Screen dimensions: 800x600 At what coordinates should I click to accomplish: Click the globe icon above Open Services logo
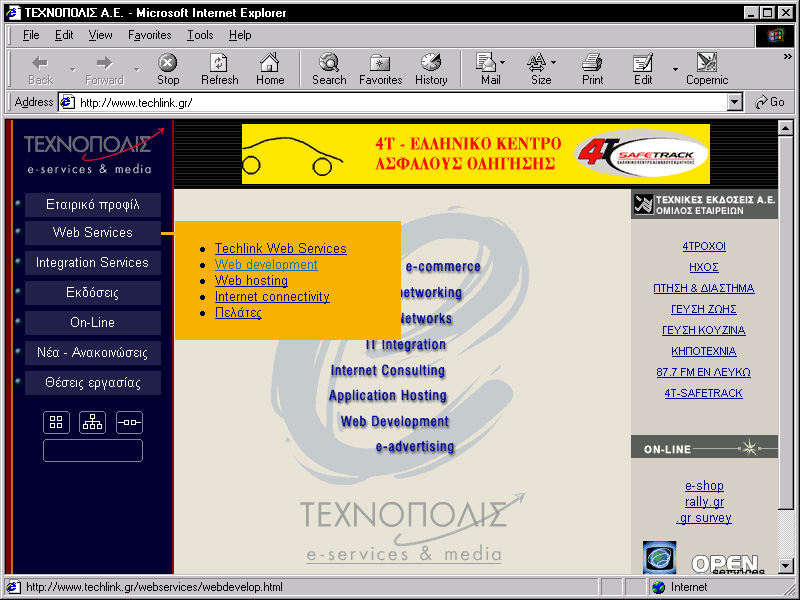pos(659,557)
